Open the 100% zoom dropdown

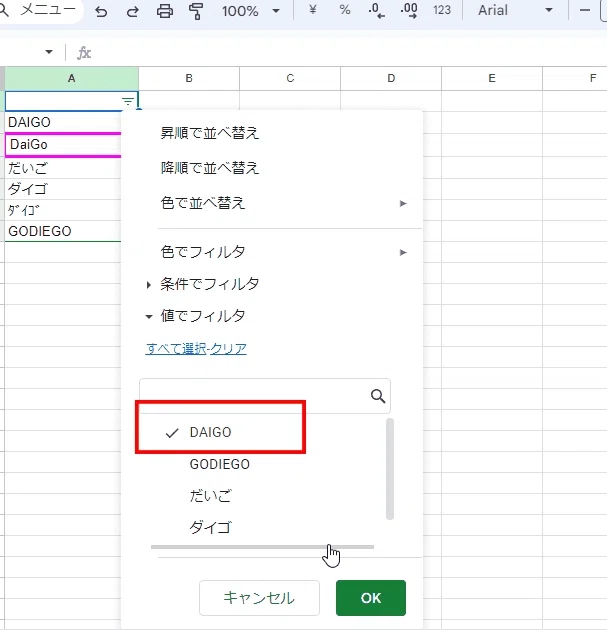point(251,11)
